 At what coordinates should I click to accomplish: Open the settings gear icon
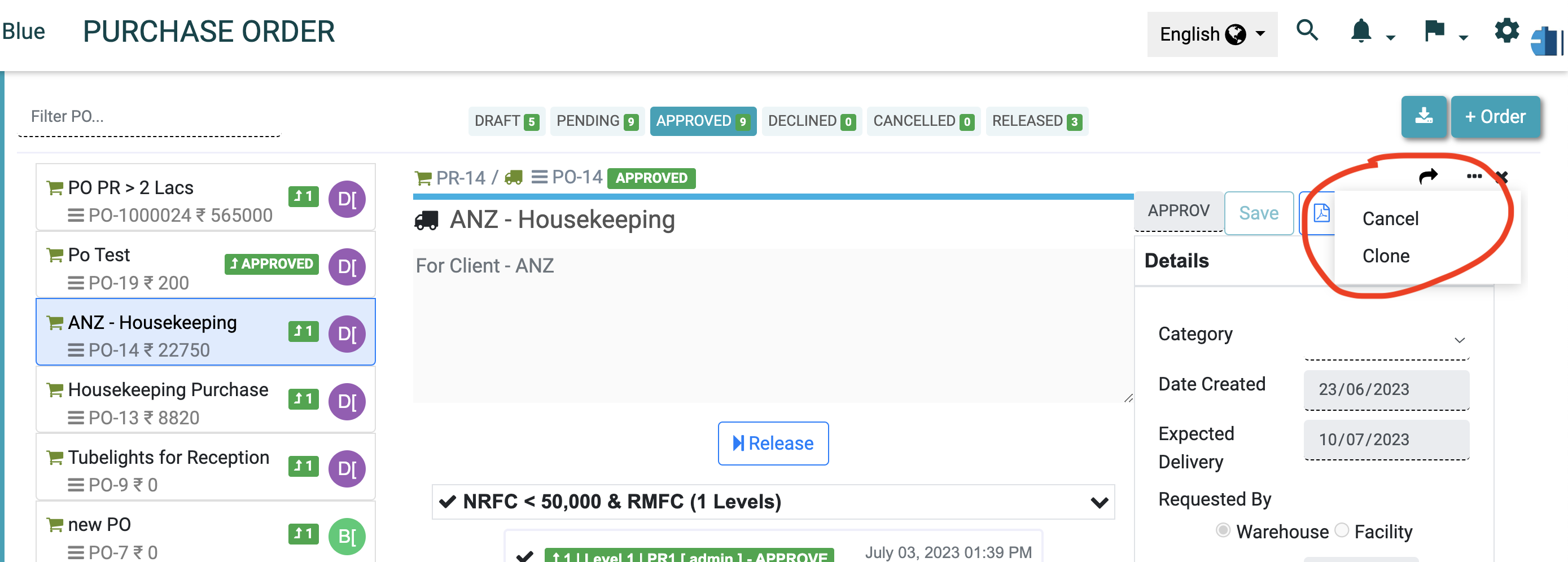tap(1506, 30)
